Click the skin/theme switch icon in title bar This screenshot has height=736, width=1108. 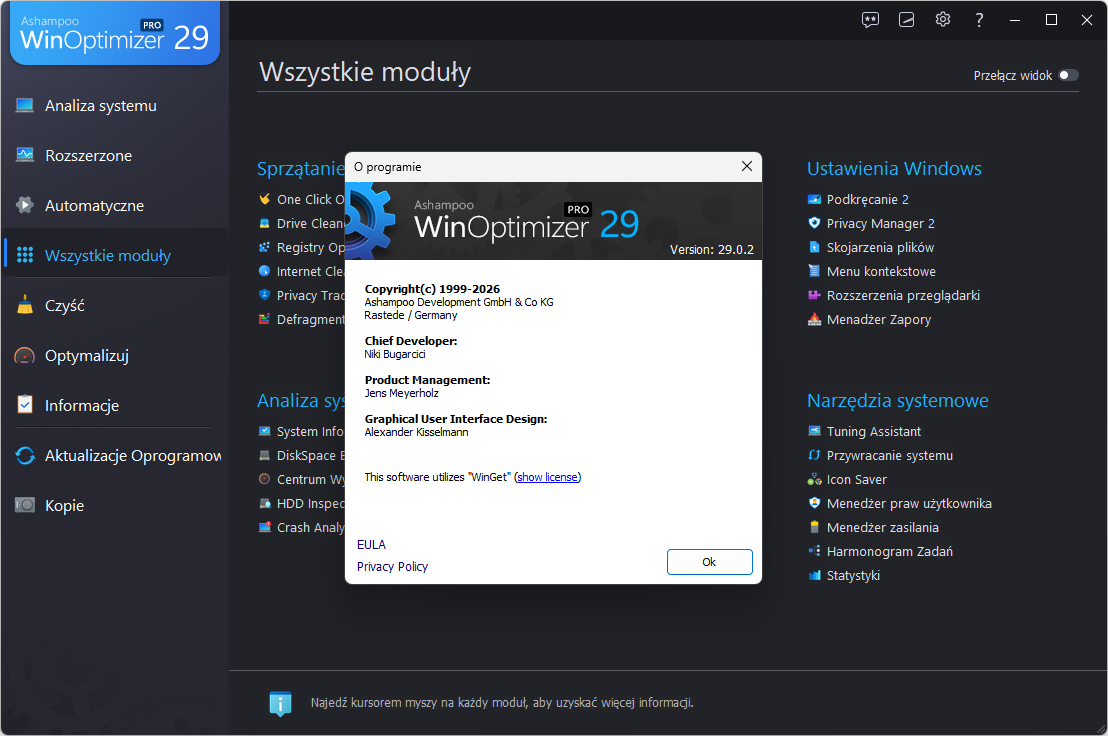pos(907,20)
